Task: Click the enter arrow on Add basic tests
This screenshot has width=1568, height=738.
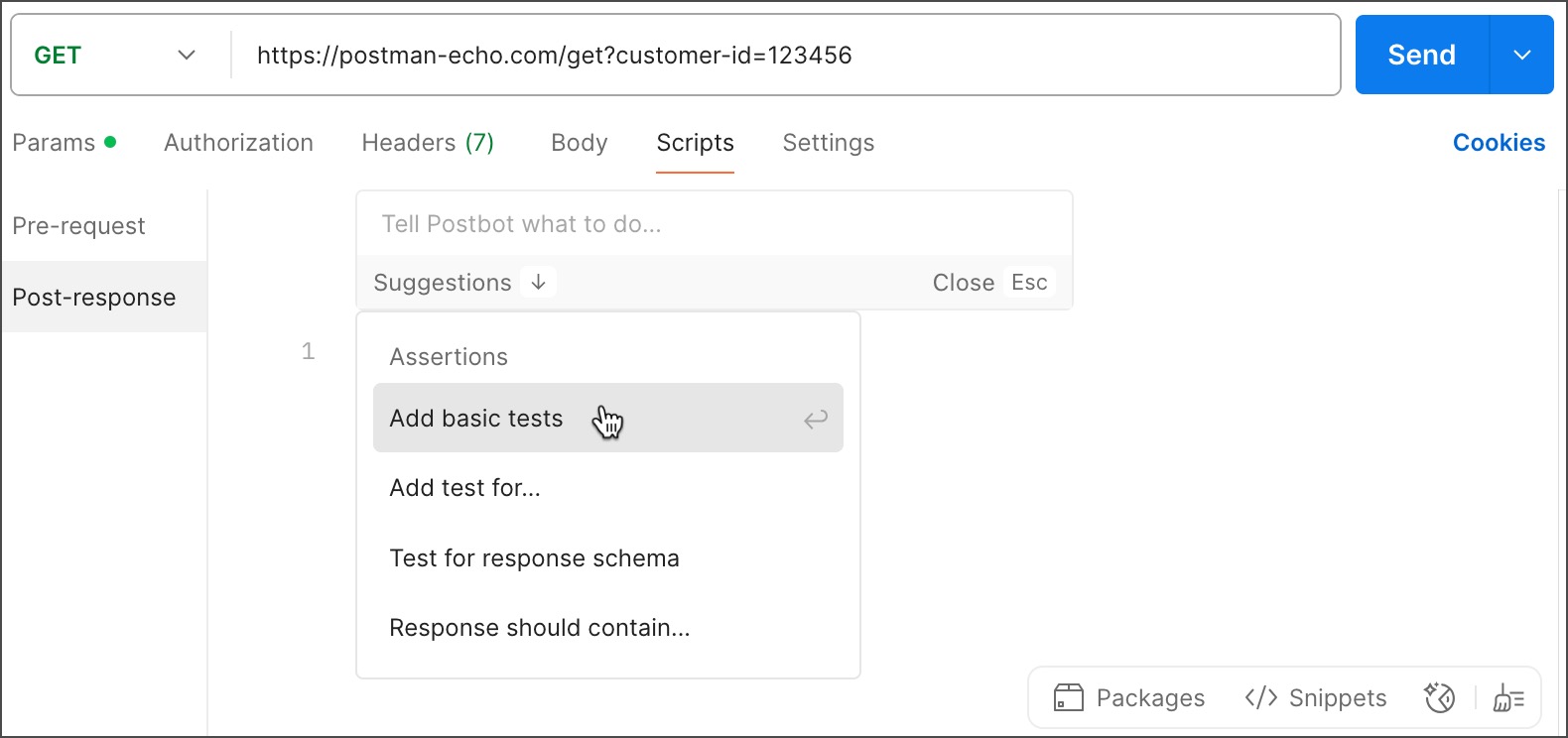Action: [x=815, y=420]
